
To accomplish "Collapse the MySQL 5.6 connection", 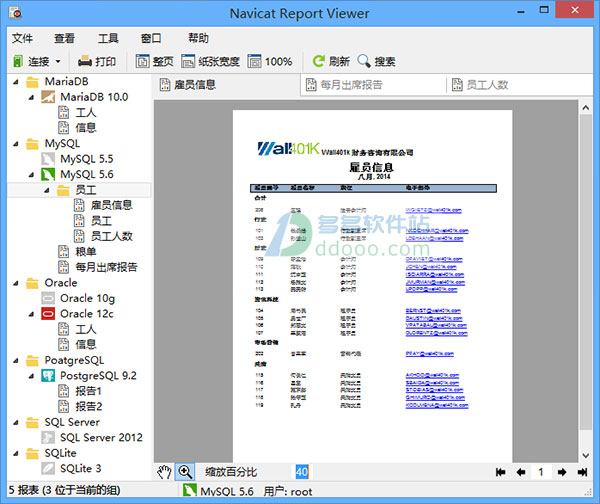I will pyautogui.click(x=31, y=175).
